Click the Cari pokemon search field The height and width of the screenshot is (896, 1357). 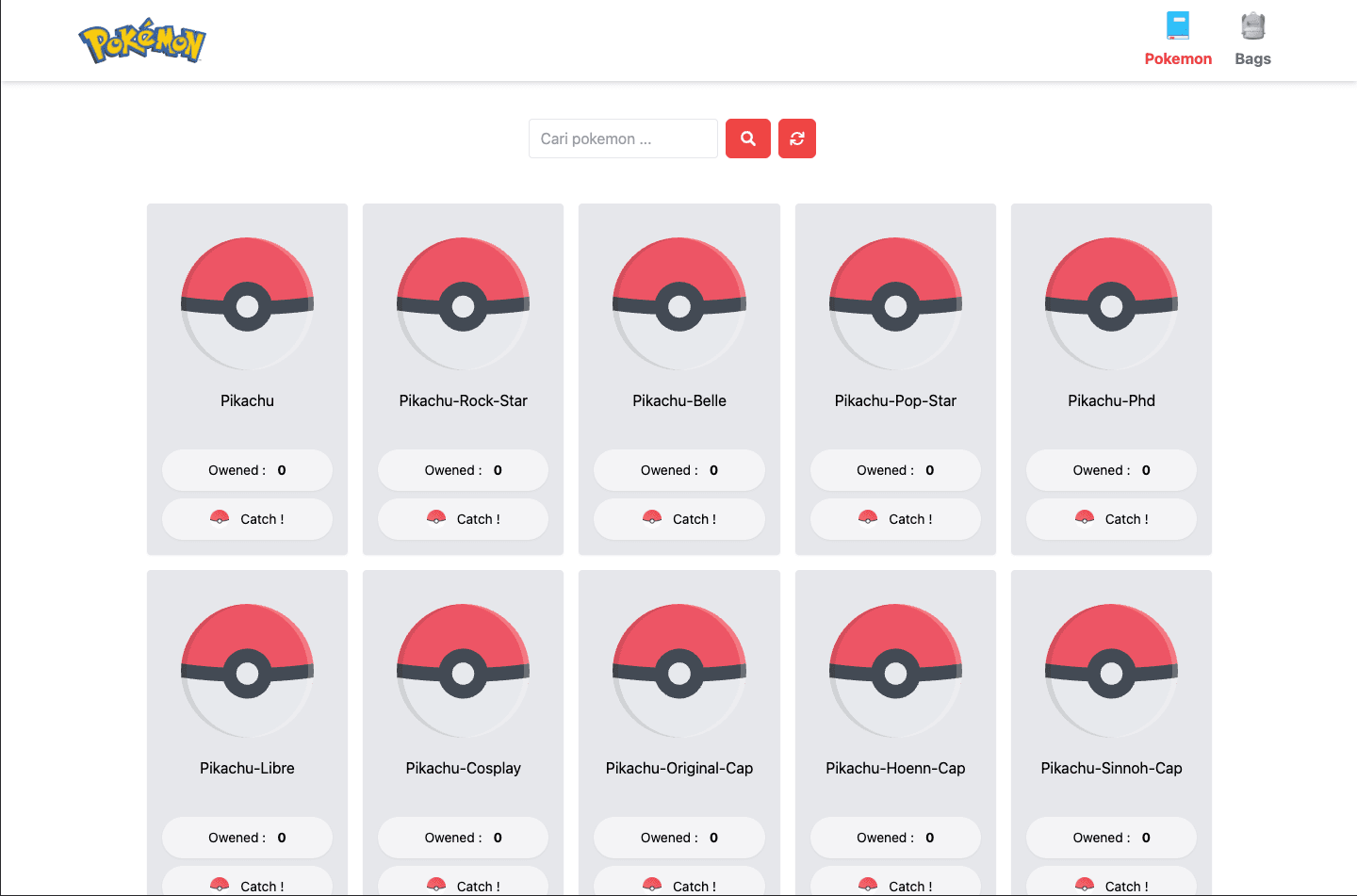[x=622, y=138]
